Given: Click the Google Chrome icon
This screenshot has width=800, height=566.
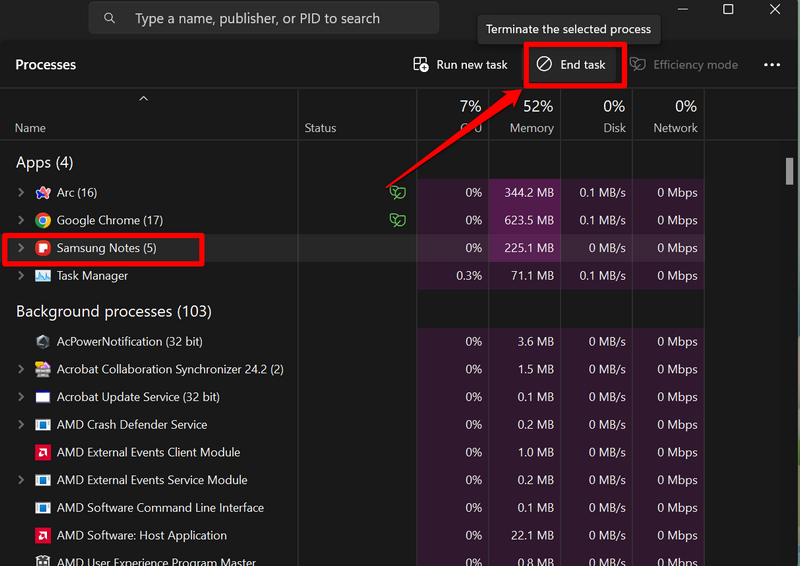Looking at the screenshot, I should coord(43,220).
